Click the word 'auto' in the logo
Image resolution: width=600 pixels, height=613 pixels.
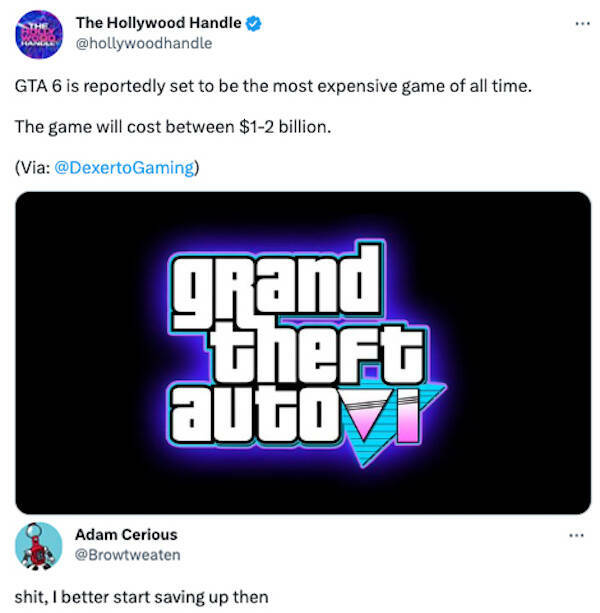point(254,414)
